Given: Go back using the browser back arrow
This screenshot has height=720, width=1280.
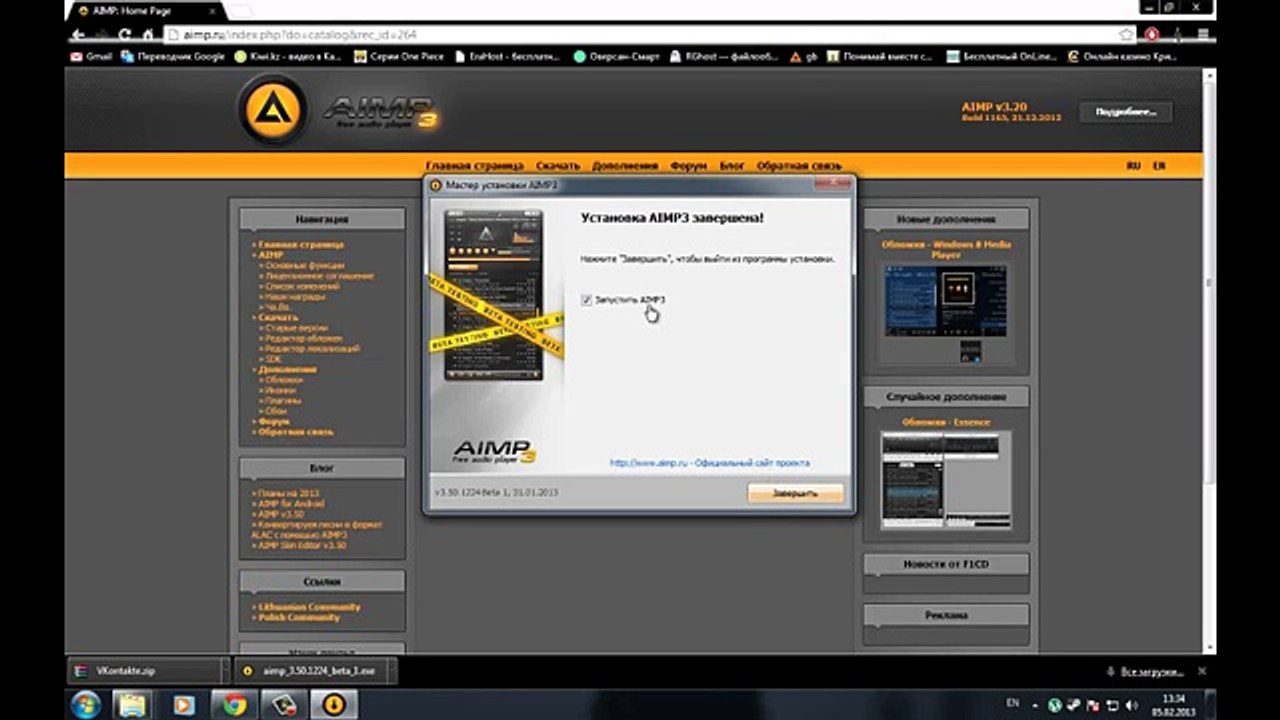Looking at the screenshot, I should coord(77,34).
